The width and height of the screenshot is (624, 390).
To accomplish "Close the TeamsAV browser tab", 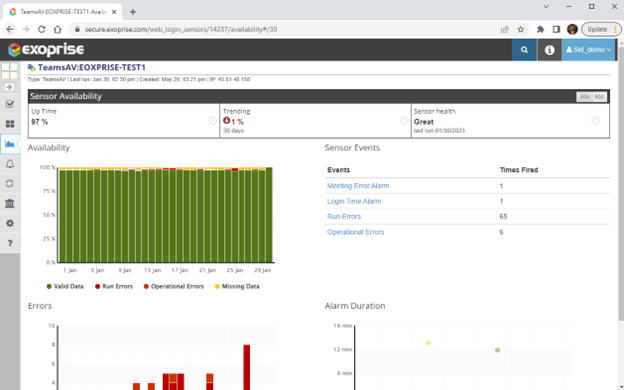I will point(114,12).
